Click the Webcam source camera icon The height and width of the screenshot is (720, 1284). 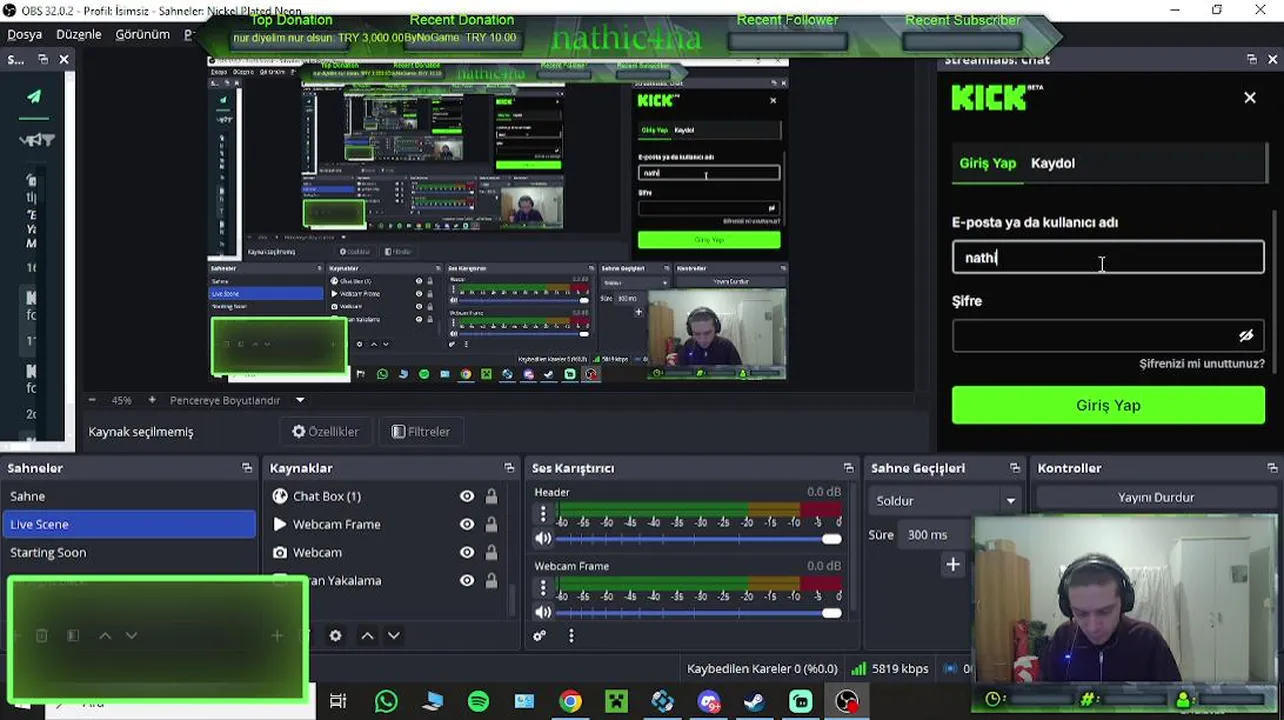click(280, 552)
